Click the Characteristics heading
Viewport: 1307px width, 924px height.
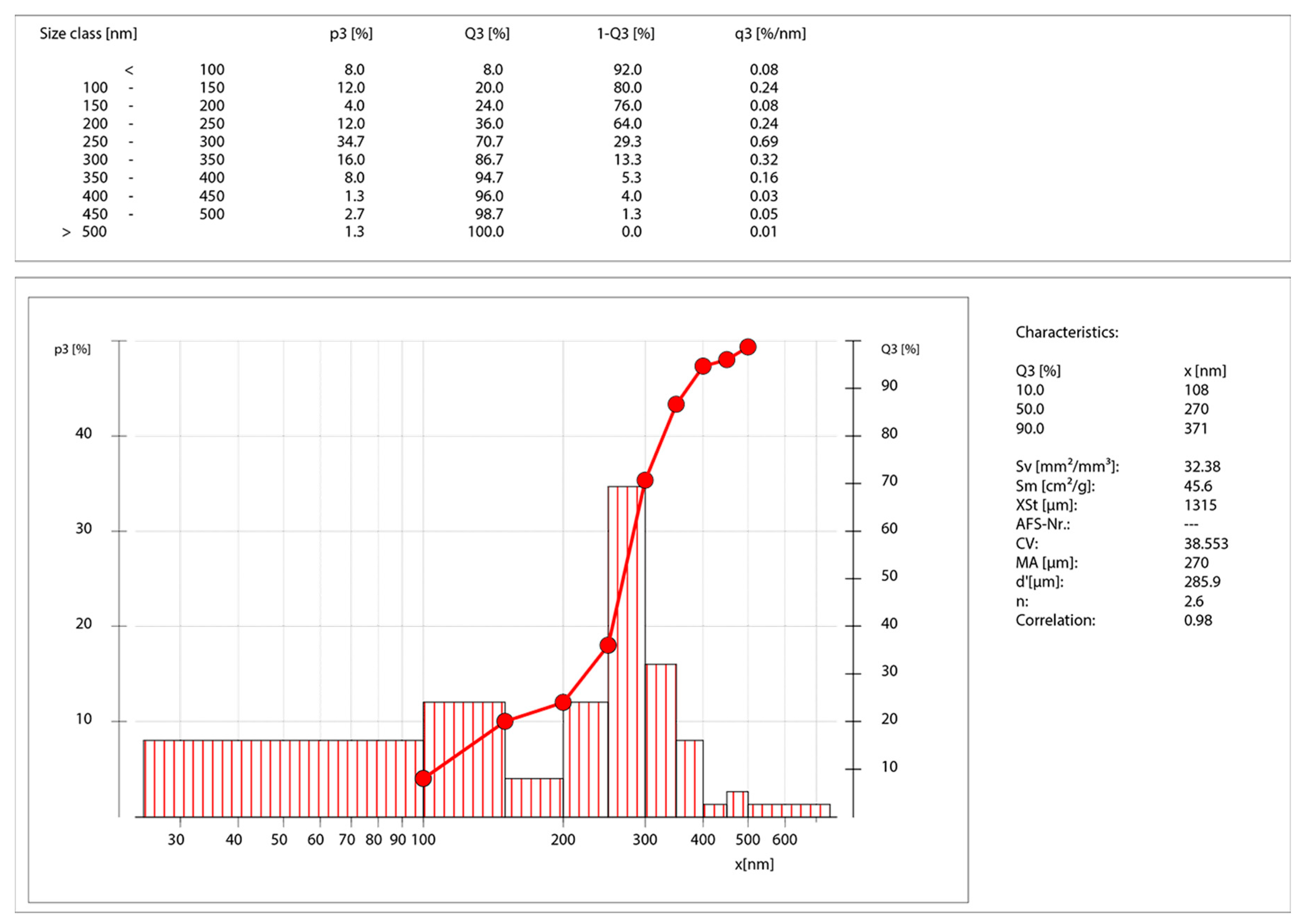(1067, 332)
